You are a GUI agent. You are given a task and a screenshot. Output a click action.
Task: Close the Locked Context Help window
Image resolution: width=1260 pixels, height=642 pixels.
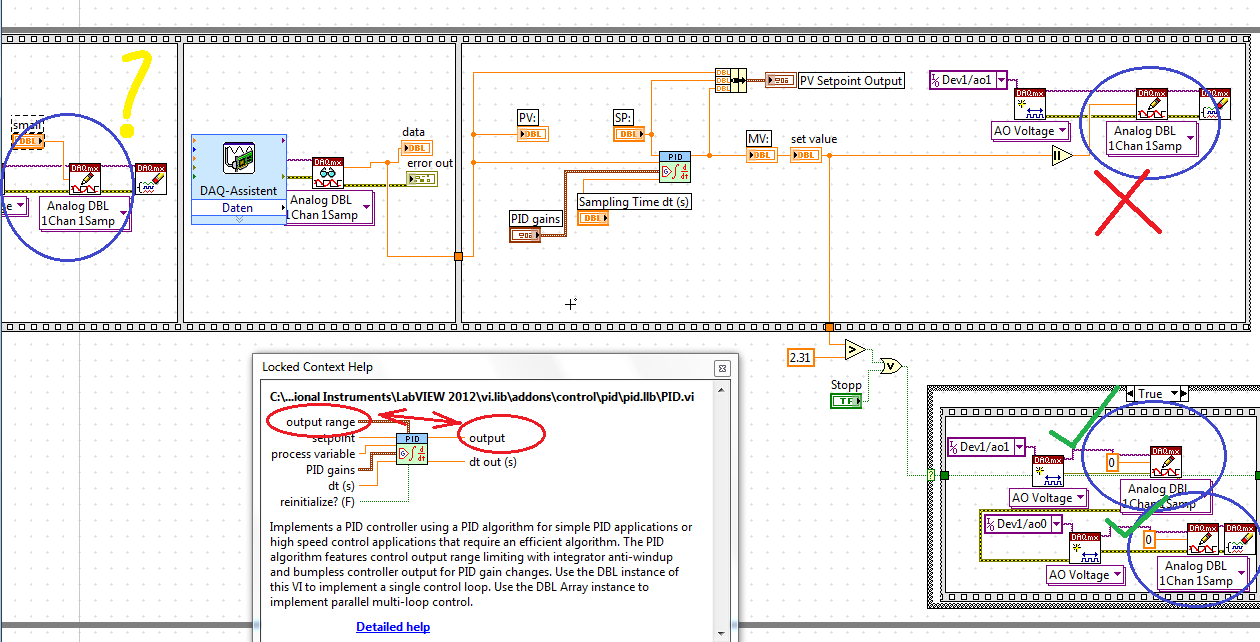(722, 367)
